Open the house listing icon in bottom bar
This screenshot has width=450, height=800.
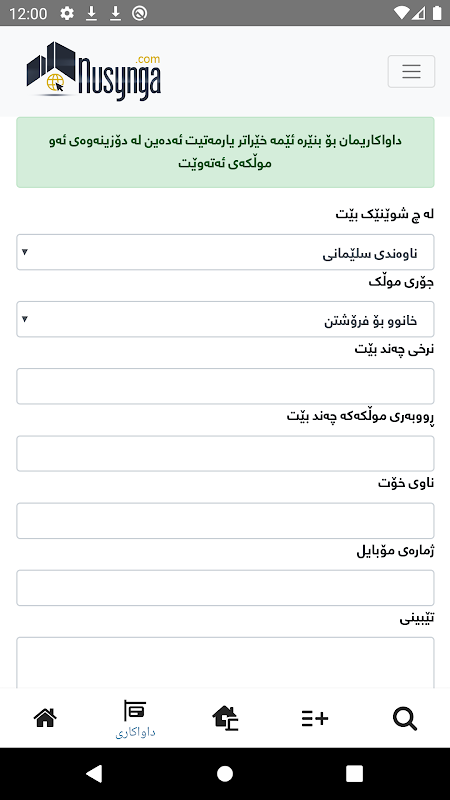[x=225, y=718]
